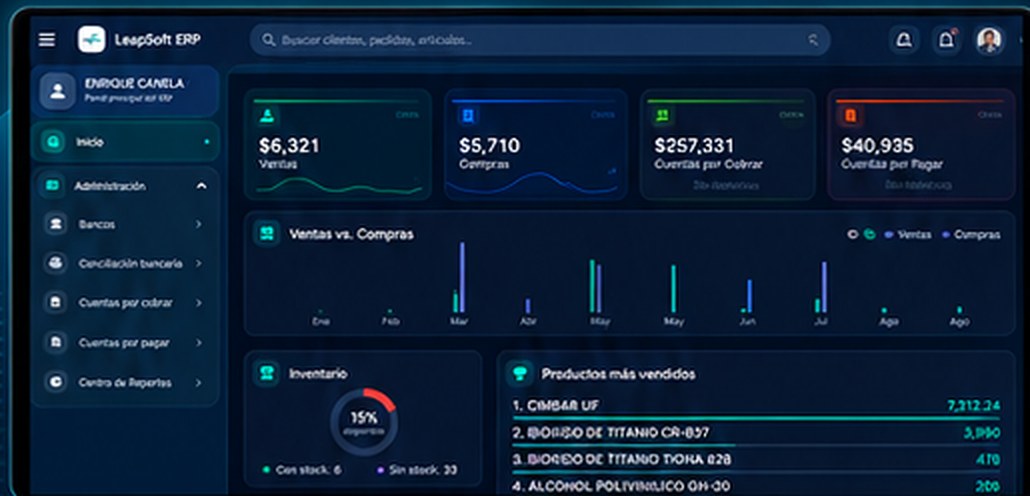
Task: Expand the Cuentas por cobrar sidebar arrow
Action: click(x=198, y=303)
